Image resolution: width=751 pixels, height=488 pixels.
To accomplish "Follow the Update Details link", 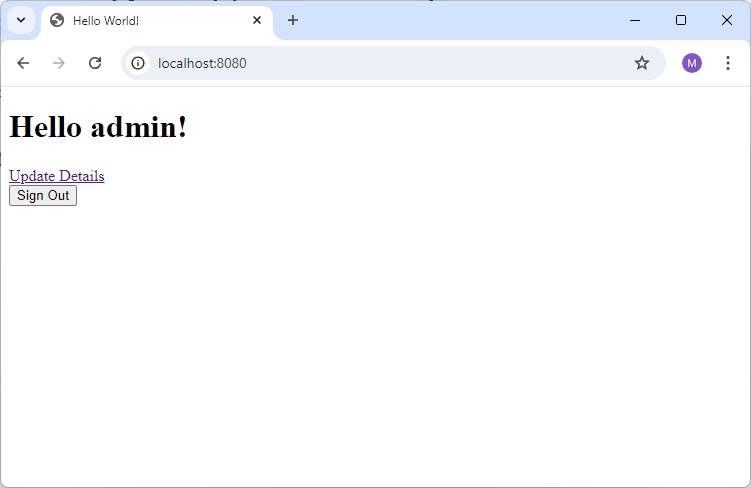I will [x=56, y=176].
